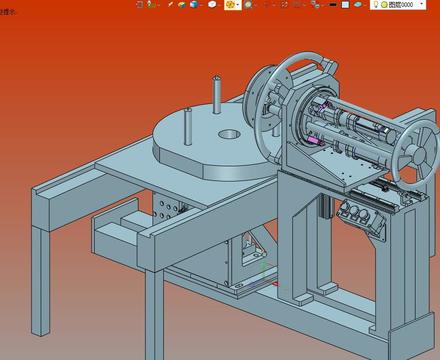Click the light blue square toolbar icon
The width and height of the screenshot is (440, 360).
[345, 5]
